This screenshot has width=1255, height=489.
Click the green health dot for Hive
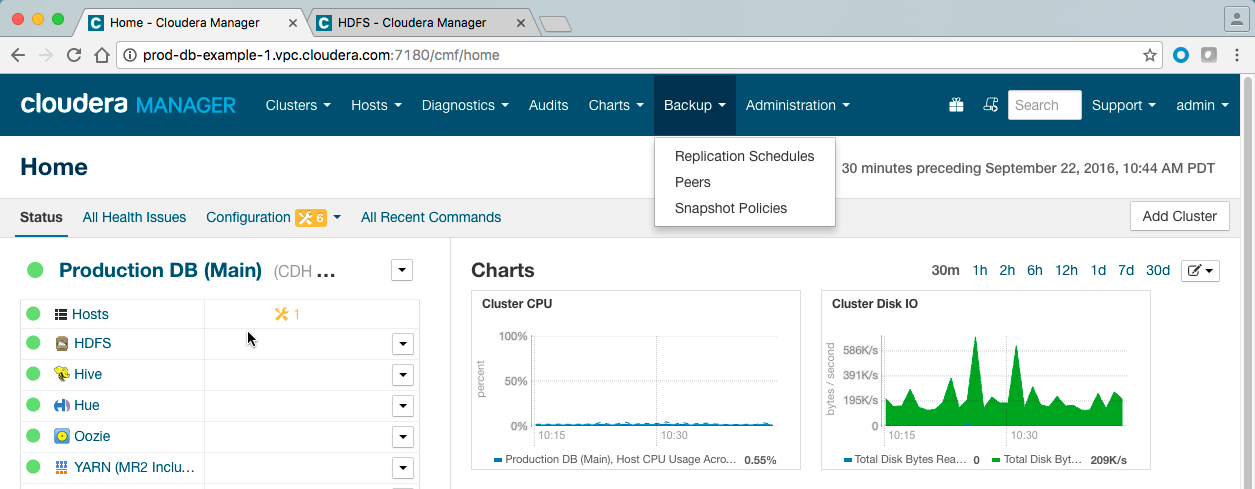point(33,374)
